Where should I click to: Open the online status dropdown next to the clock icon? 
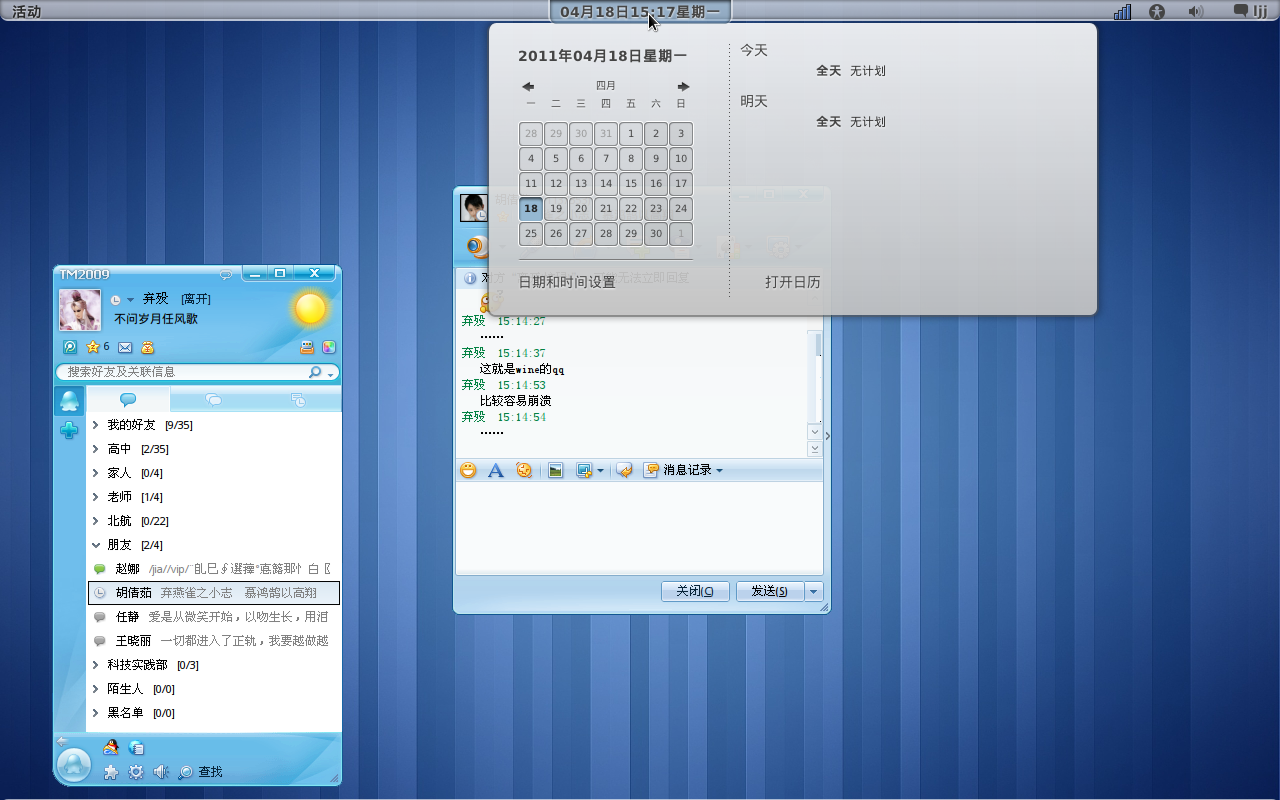(130, 300)
